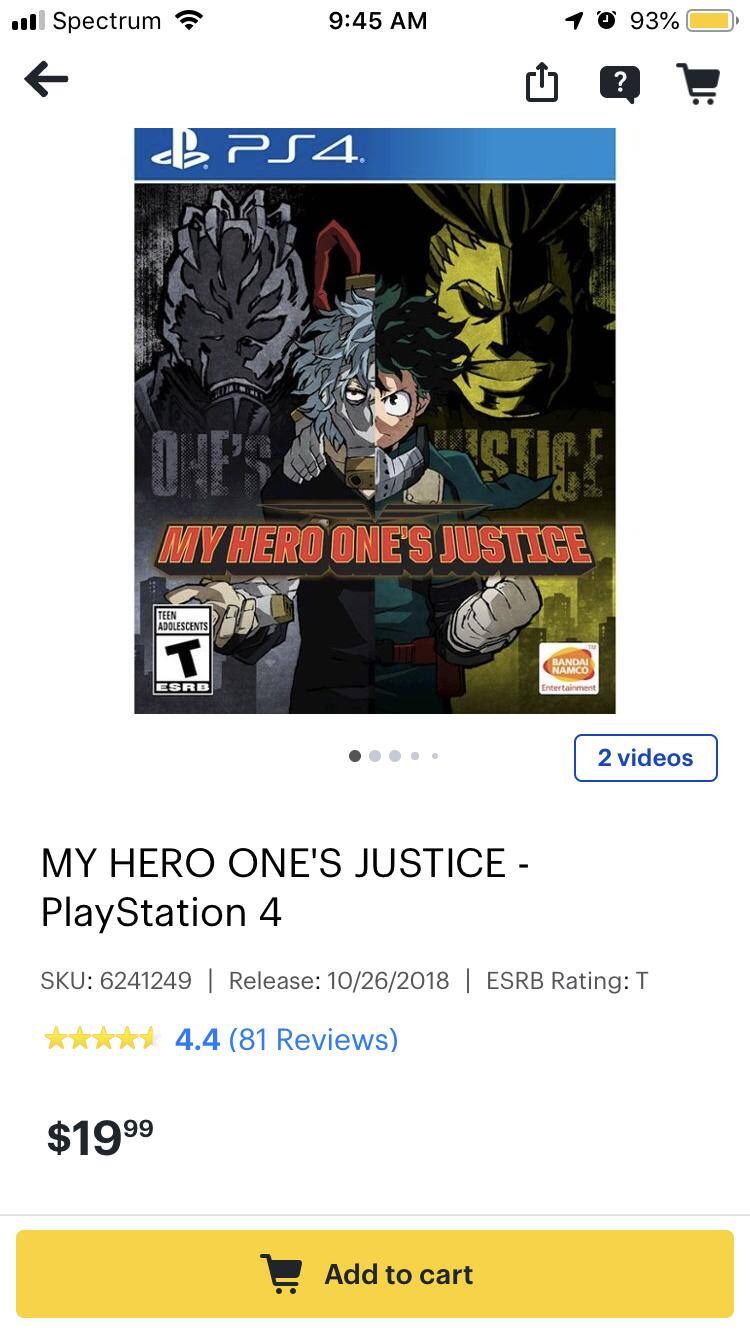750x1334 pixels.
Task: Tap the product title text
Action: (285, 887)
